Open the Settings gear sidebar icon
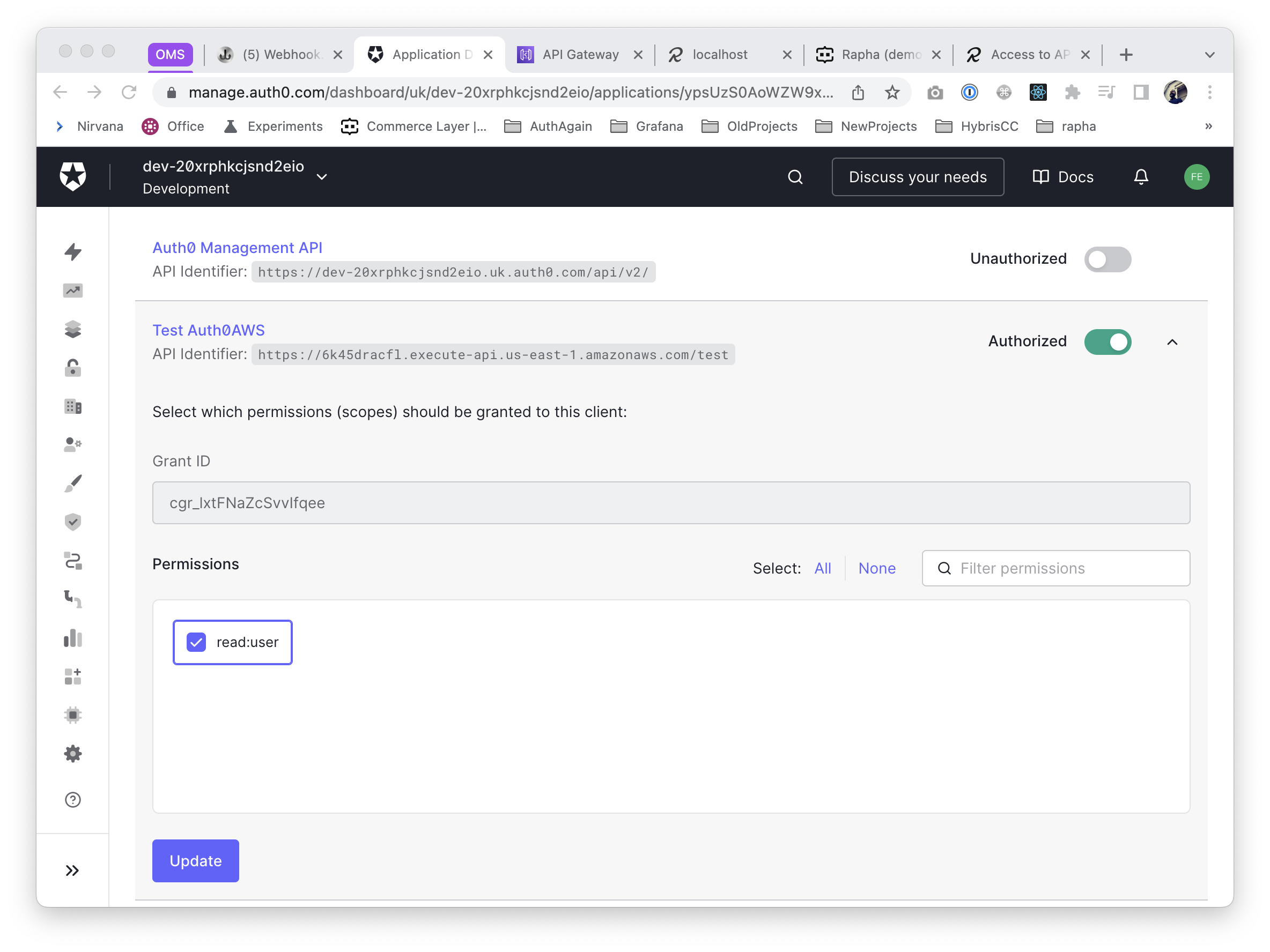Screen dimensions: 1270x952 73,754
